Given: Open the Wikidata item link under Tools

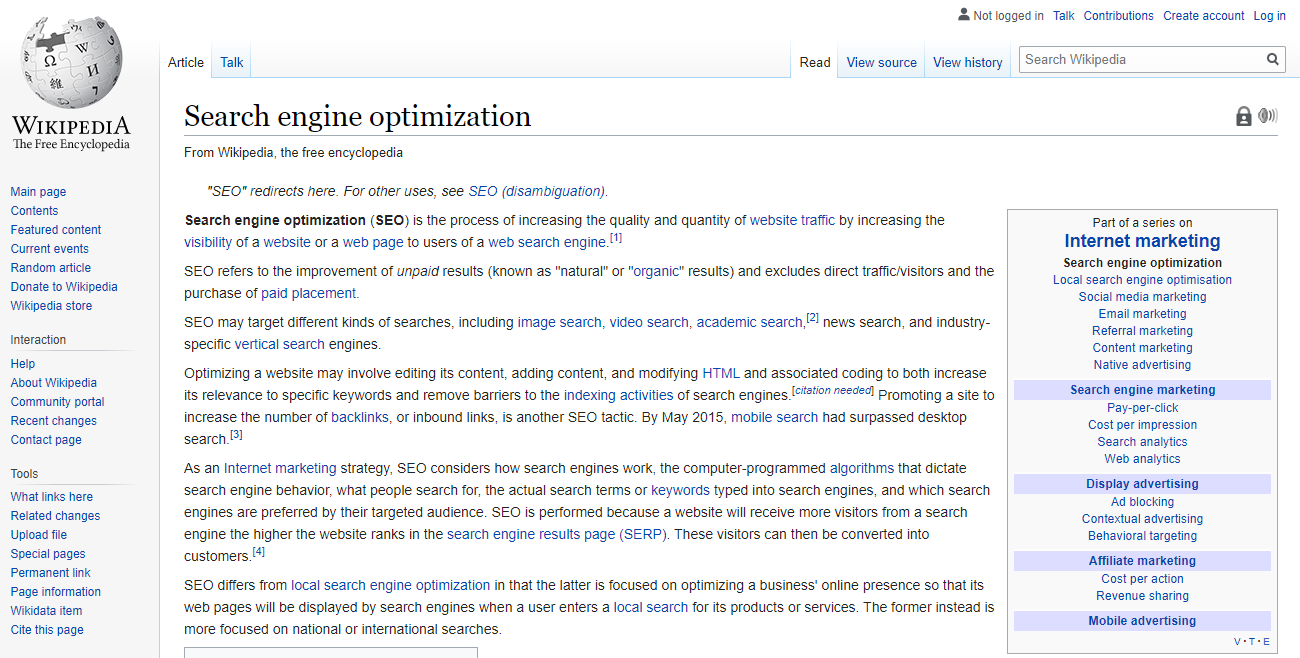Looking at the screenshot, I should [x=46, y=610].
